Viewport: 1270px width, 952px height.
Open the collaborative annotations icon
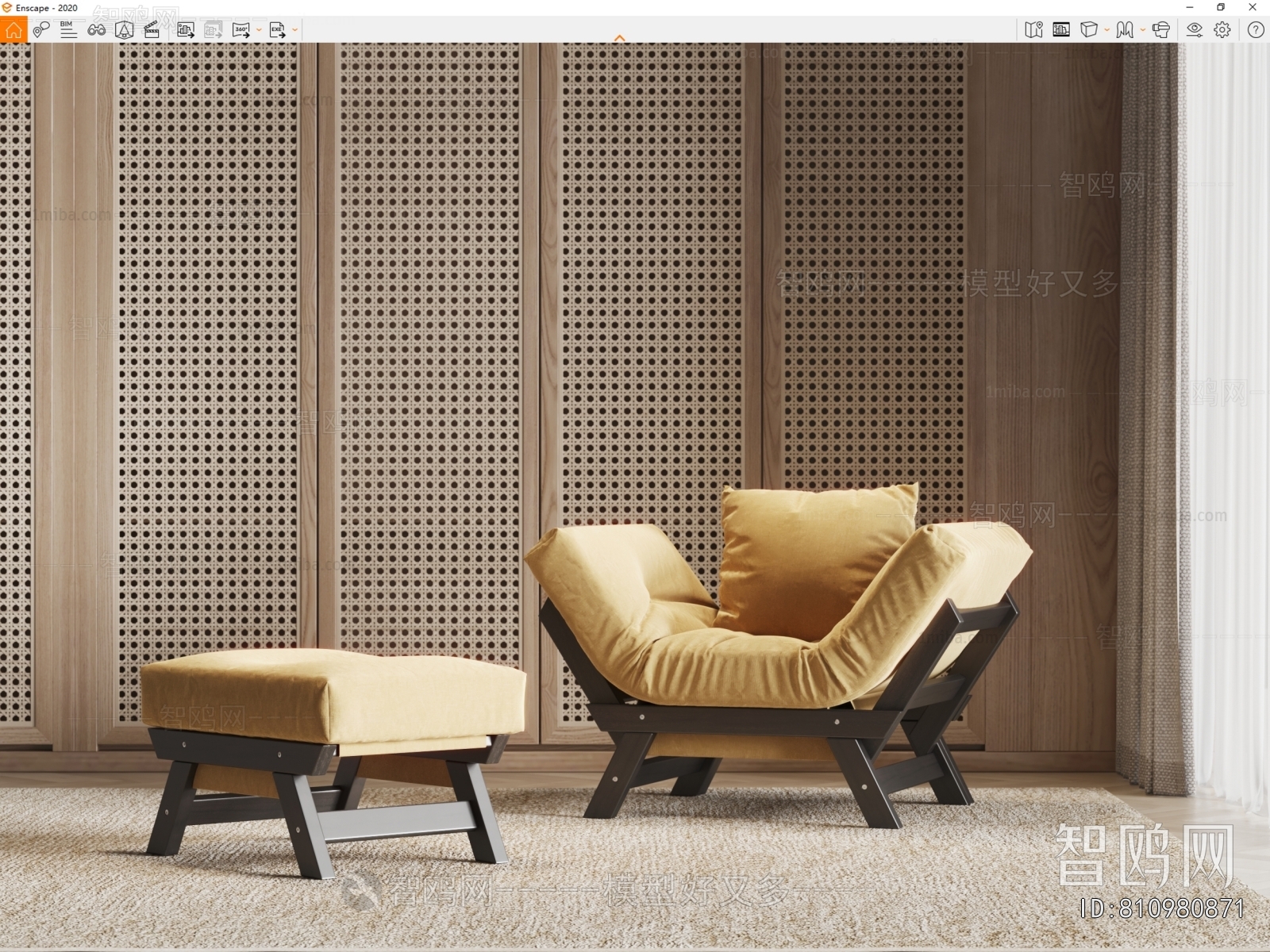click(41, 30)
